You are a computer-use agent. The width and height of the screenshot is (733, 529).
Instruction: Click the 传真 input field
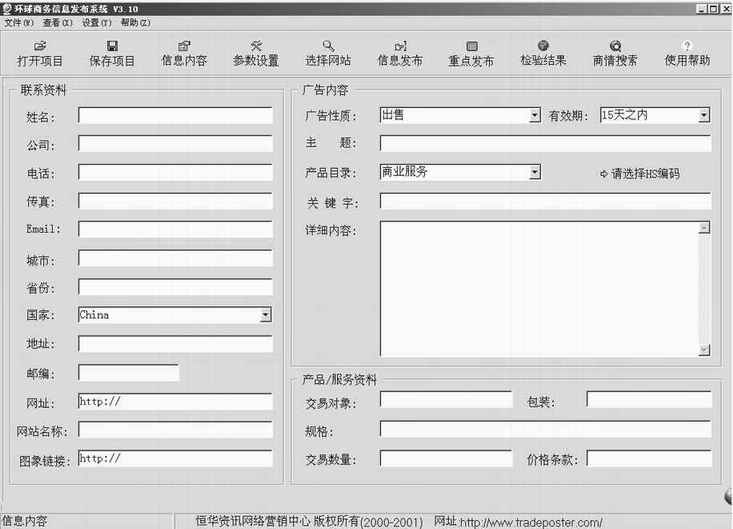coord(175,201)
